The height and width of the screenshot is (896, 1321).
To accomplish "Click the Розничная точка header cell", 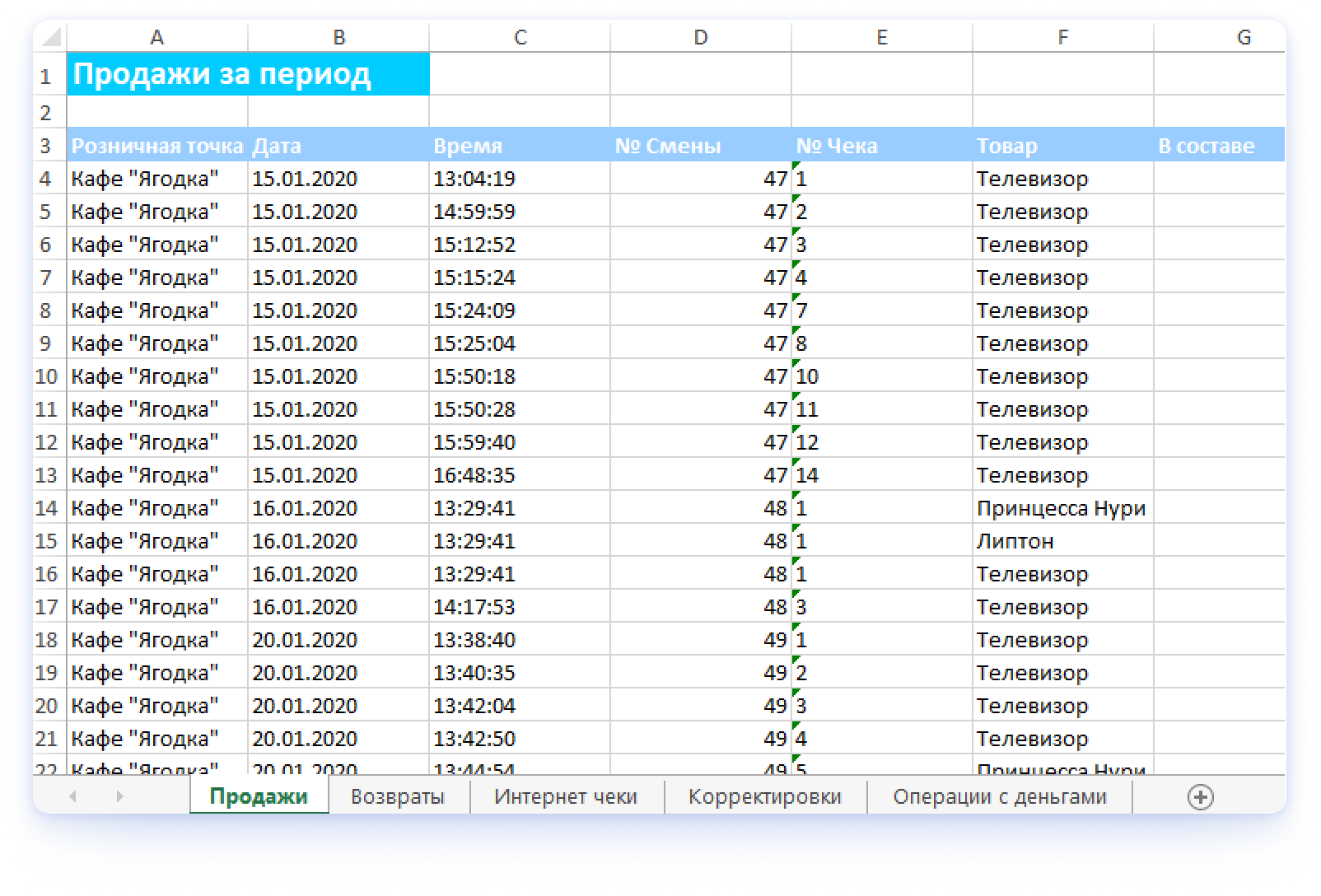I will click(157, 145).
